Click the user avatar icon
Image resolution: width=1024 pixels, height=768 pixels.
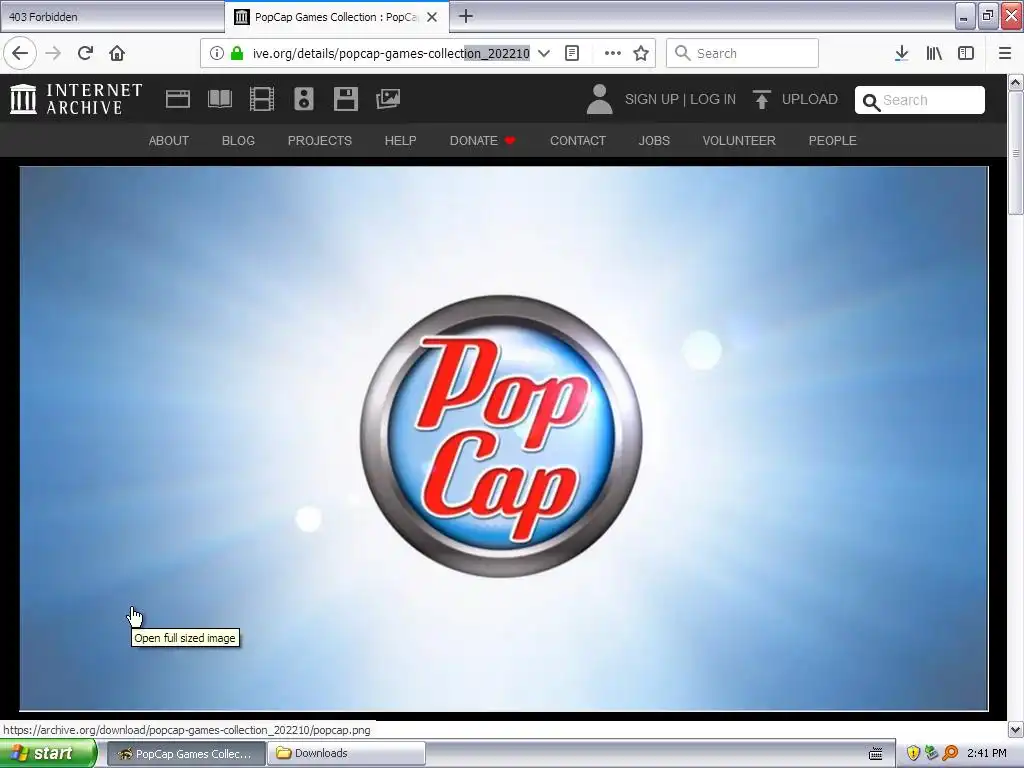pyautogui.click(x=599, y=99)
